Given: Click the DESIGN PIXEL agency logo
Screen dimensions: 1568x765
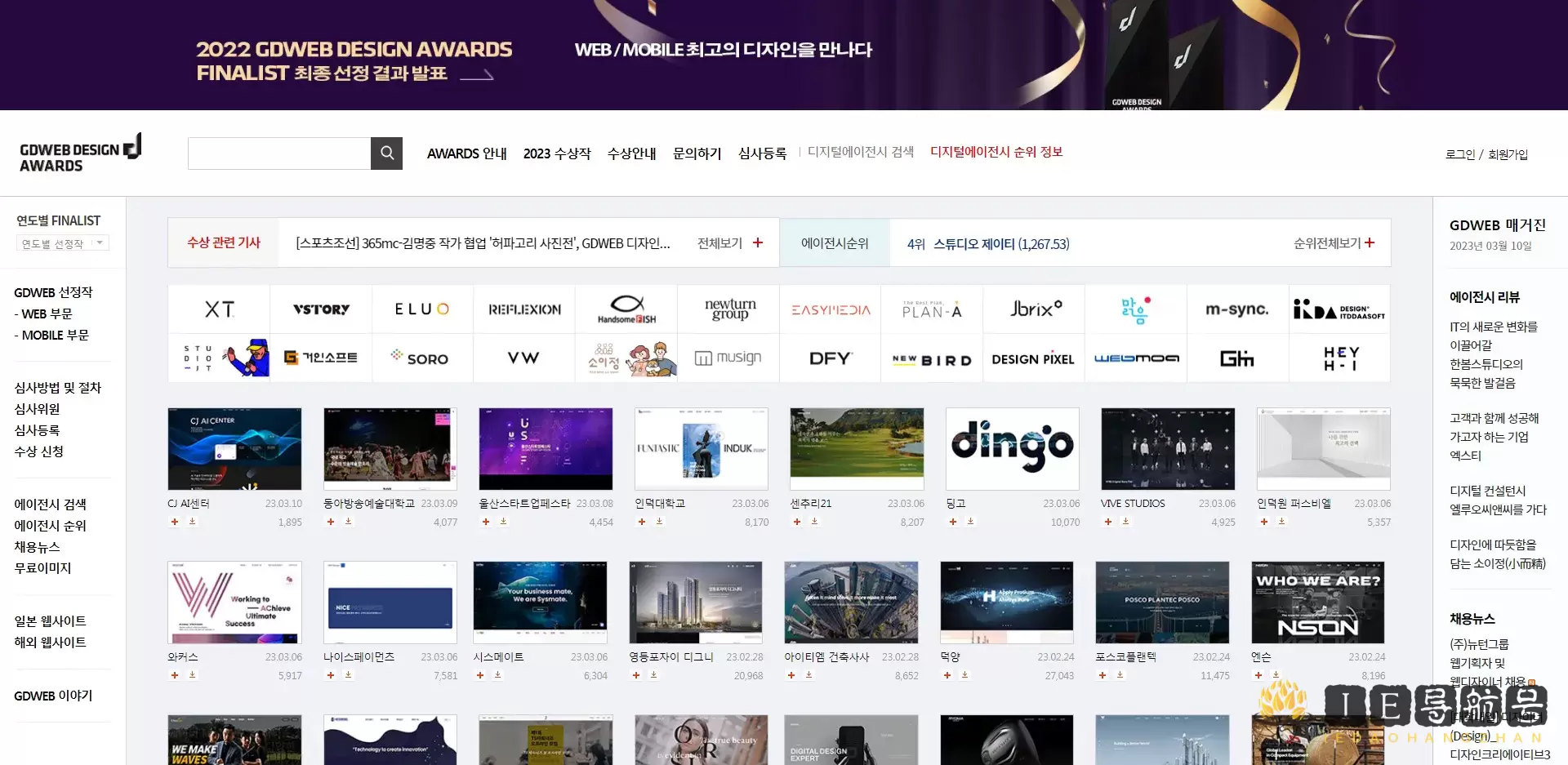Looking at the screenshot, I should pos(1033,359).
